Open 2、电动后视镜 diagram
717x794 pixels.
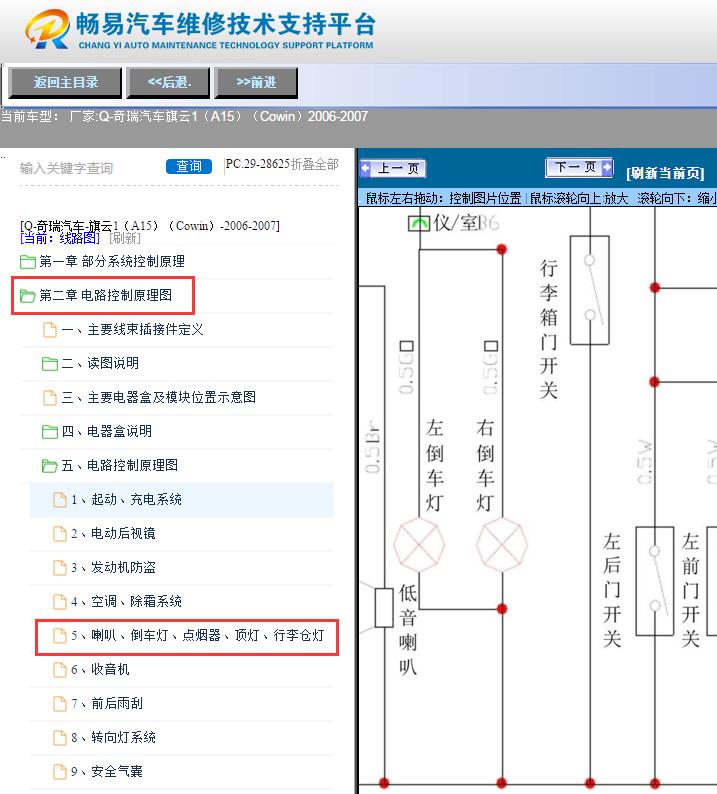pyautogui.click(x=113, y=533)
